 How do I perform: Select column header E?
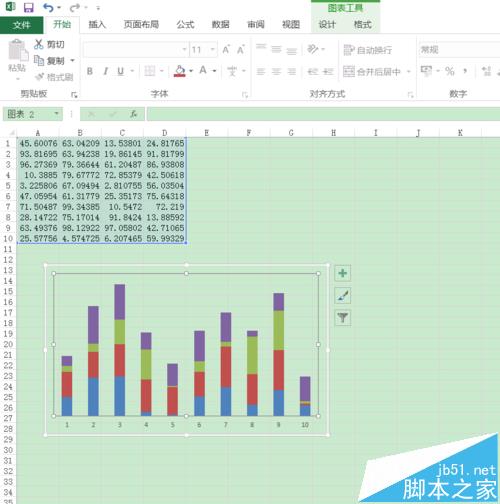(x=207, y=133)
